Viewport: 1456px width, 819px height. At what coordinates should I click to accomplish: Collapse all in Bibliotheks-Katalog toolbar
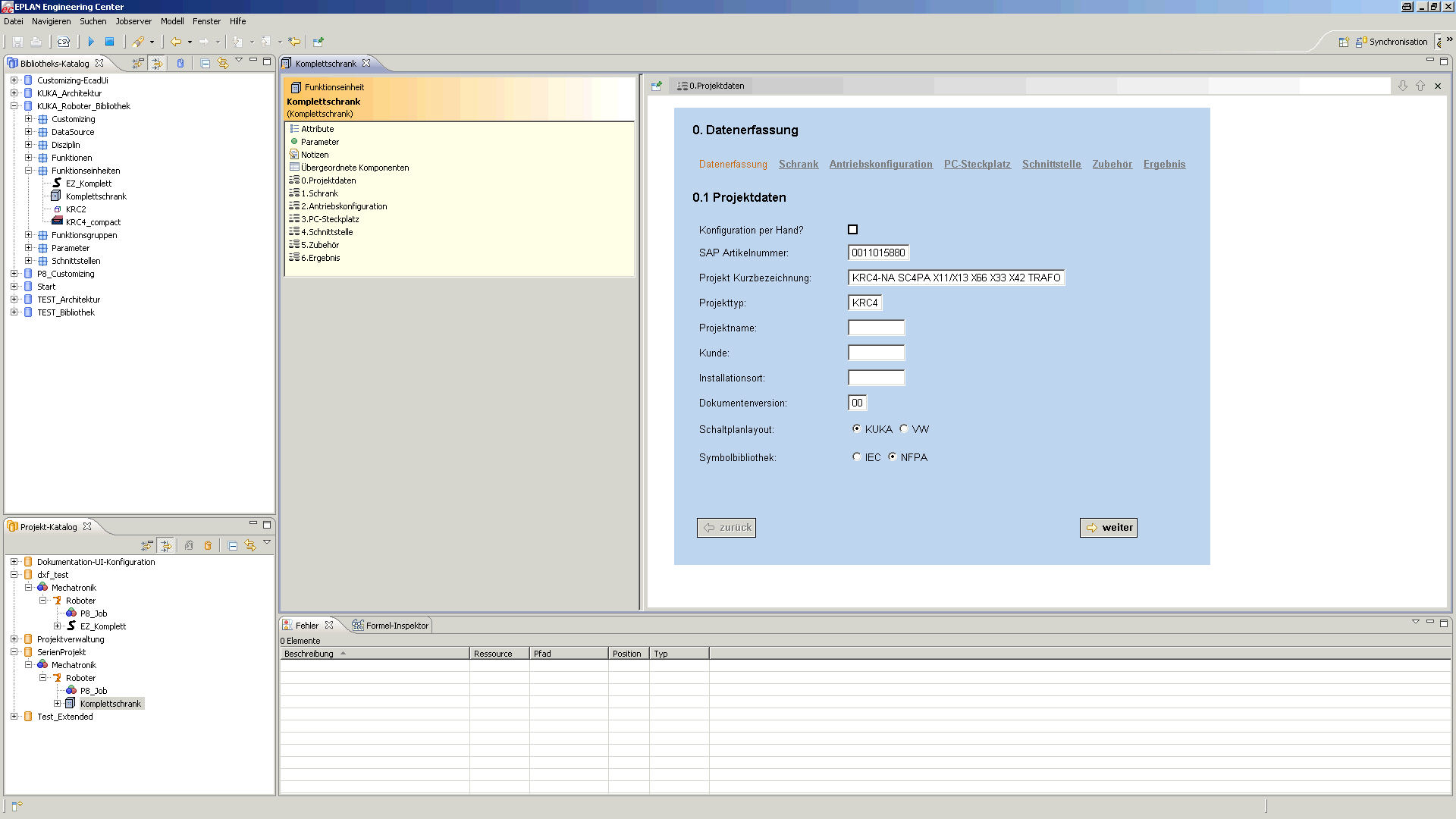(x=206, y=64)
